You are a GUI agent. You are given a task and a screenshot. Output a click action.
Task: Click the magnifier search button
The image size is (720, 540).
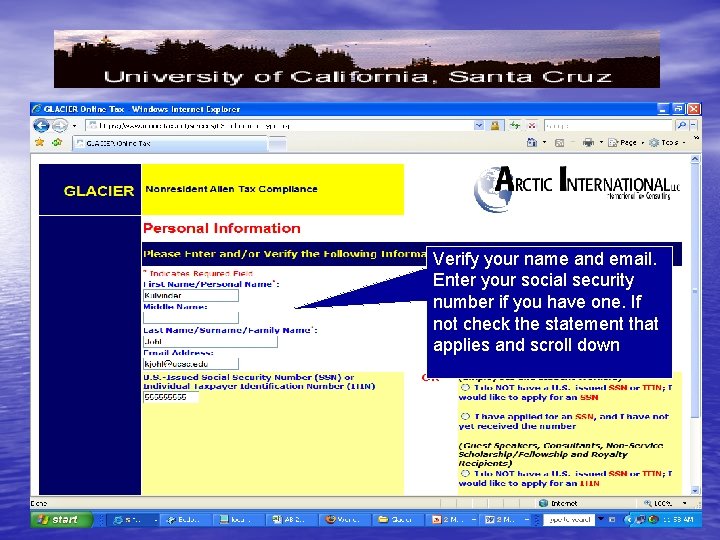[681, 125]
